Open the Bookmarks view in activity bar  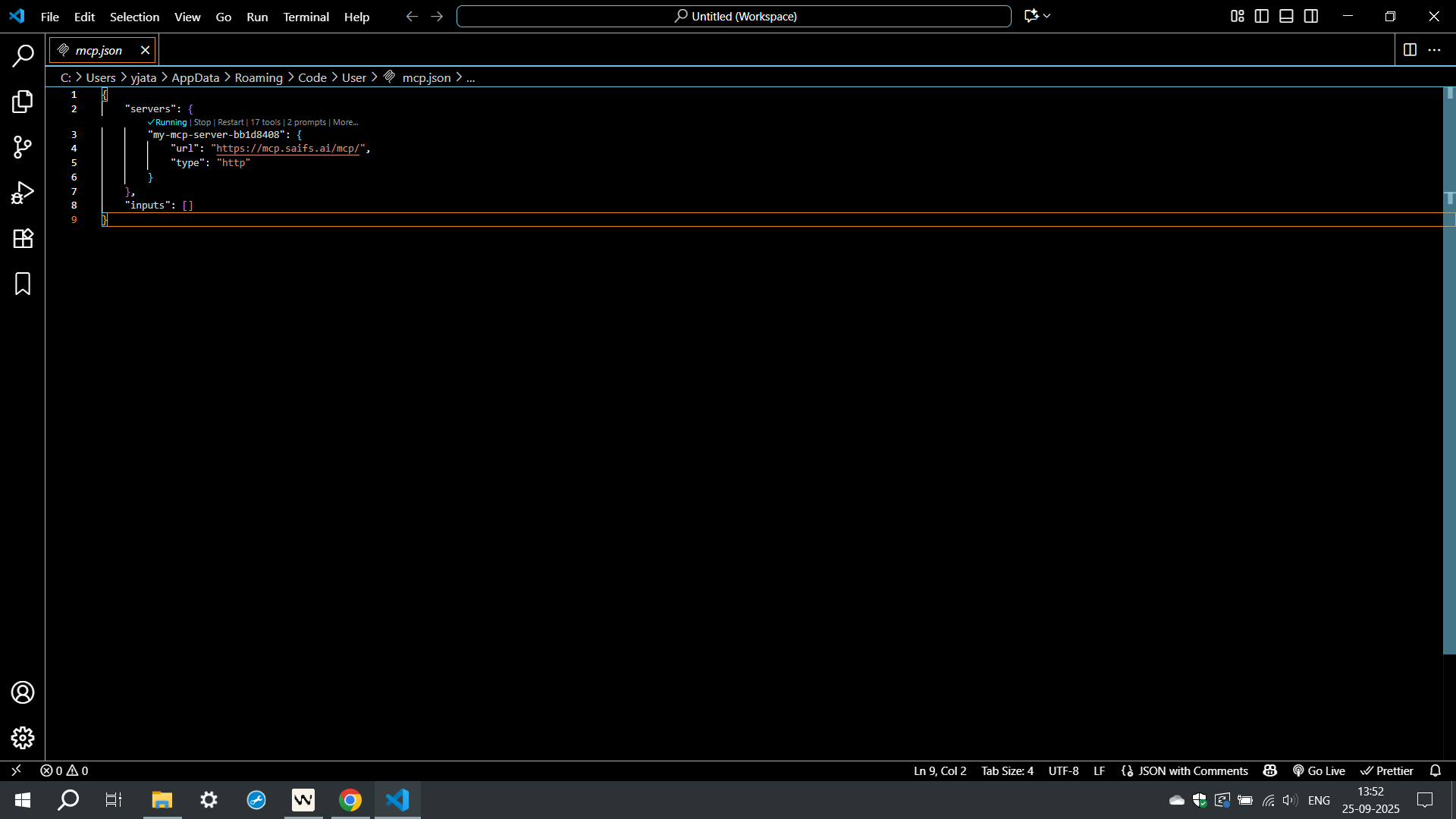23,284
